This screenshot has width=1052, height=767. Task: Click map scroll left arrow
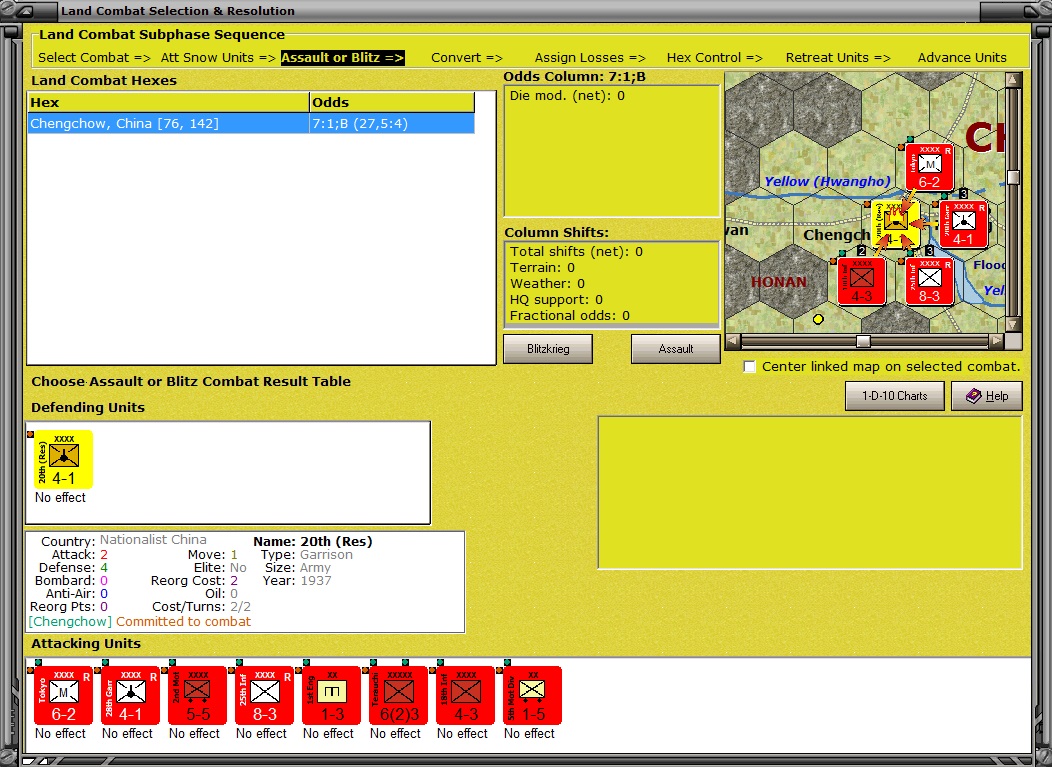pyautogui.click(x=733, y=342)
